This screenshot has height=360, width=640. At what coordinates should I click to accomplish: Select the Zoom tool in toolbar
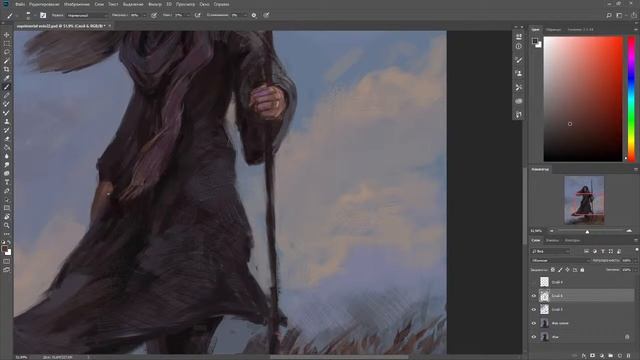point(7,225)
